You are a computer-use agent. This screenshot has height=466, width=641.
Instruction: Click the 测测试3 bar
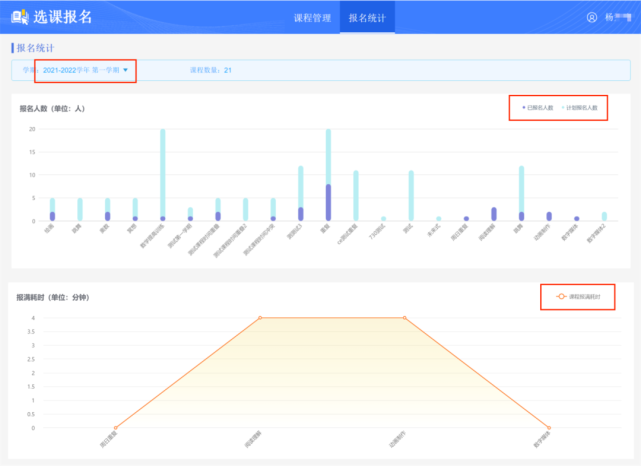click(x=301, y=193)
